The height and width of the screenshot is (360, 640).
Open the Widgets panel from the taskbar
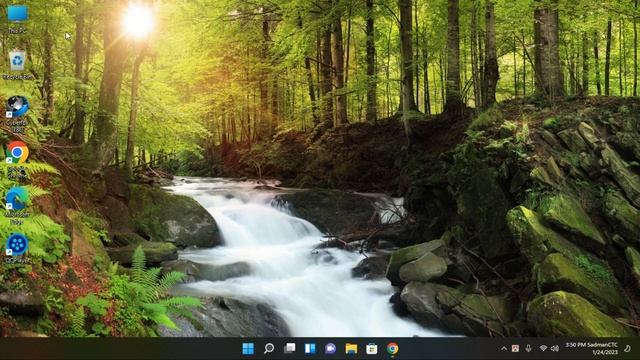click(x=310, y=349)
